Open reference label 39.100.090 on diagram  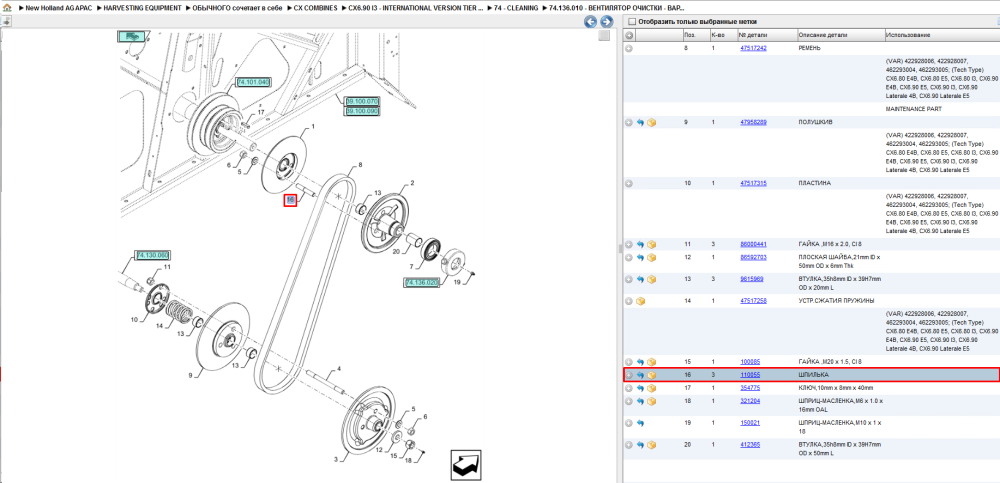coord(362,111)
